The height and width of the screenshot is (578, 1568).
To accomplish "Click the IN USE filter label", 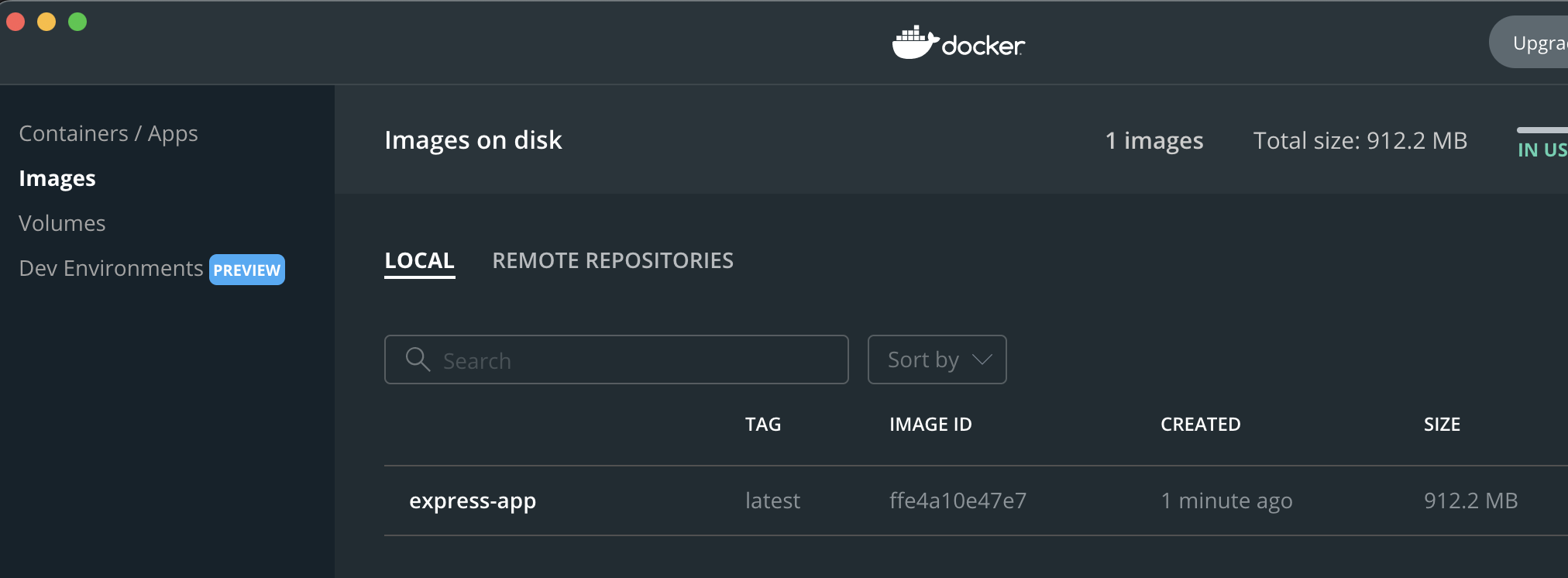I will [x=1542, y=150].
